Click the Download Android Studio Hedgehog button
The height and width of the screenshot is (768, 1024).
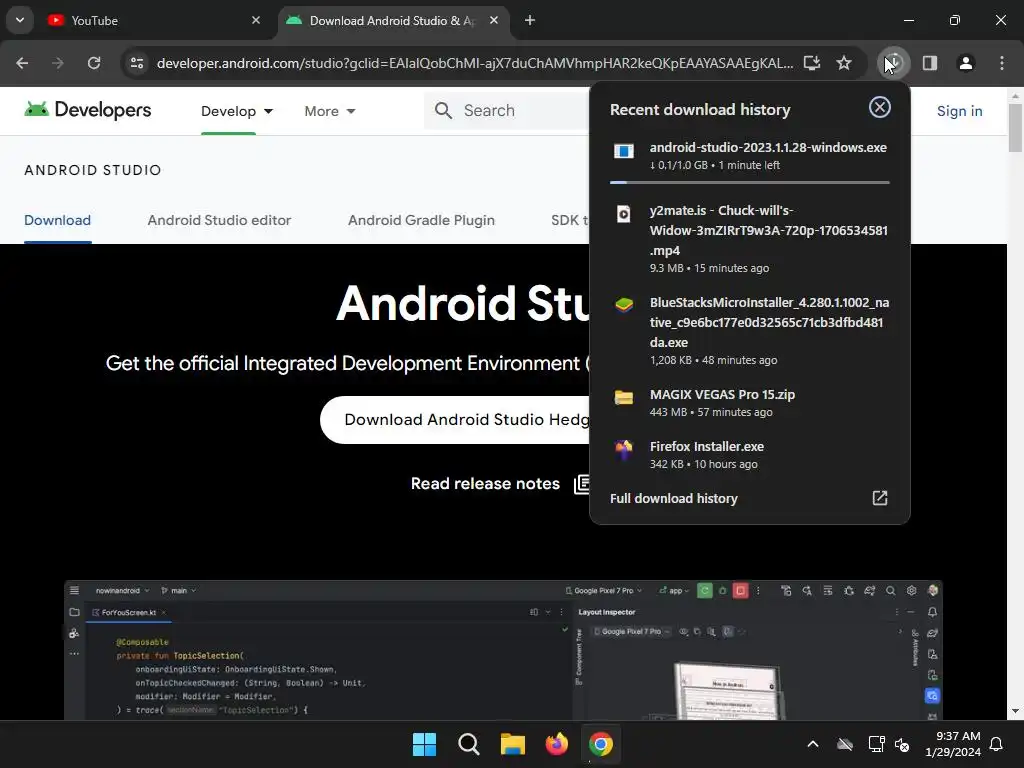pos(455,420)
